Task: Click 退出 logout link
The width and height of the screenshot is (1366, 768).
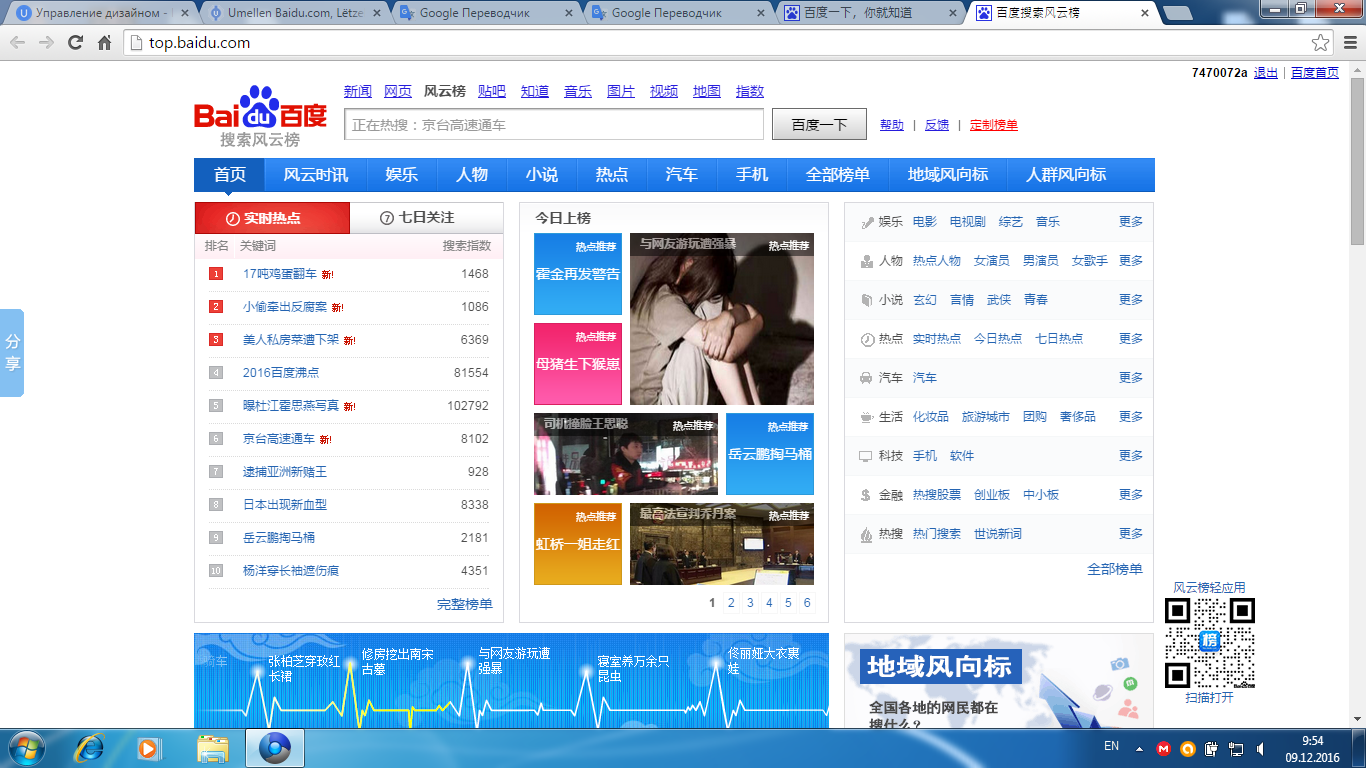Action: coord(1266,72)
